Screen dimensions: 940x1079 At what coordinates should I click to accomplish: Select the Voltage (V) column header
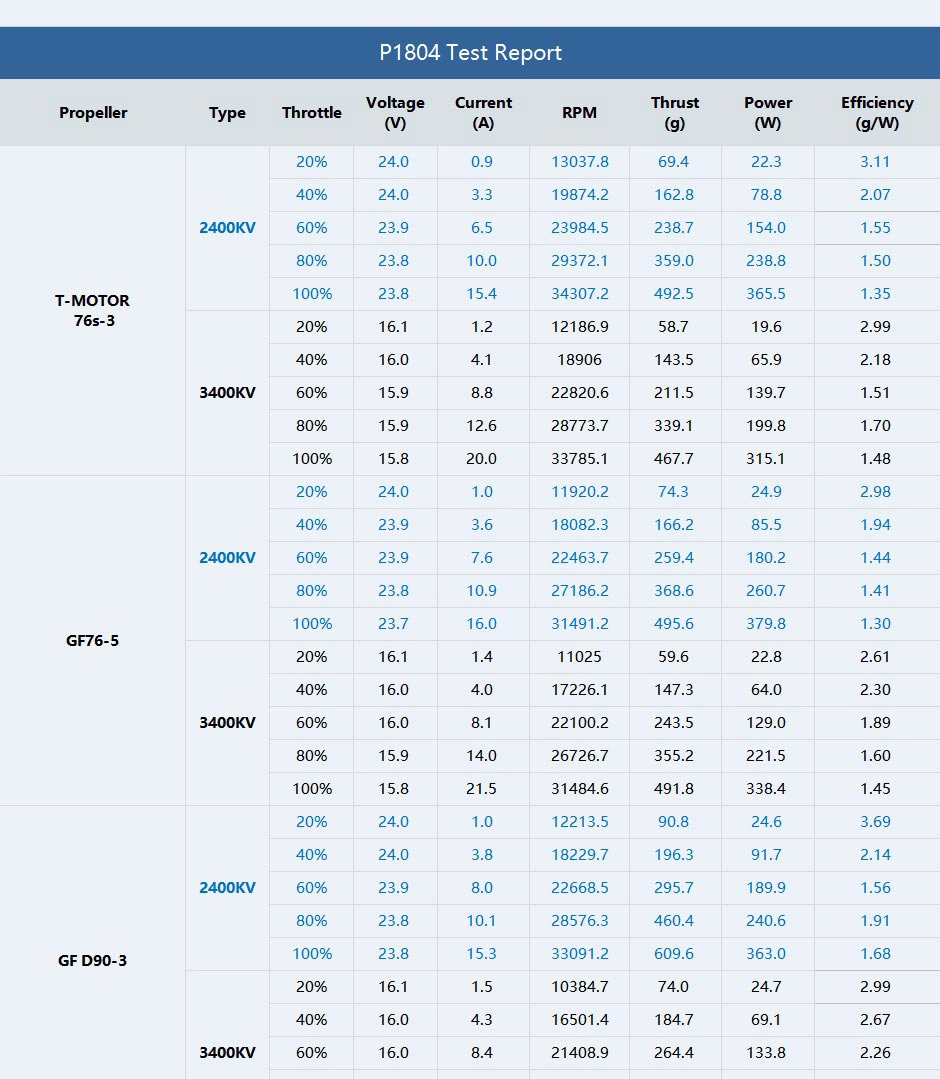(x=395, y=113)
